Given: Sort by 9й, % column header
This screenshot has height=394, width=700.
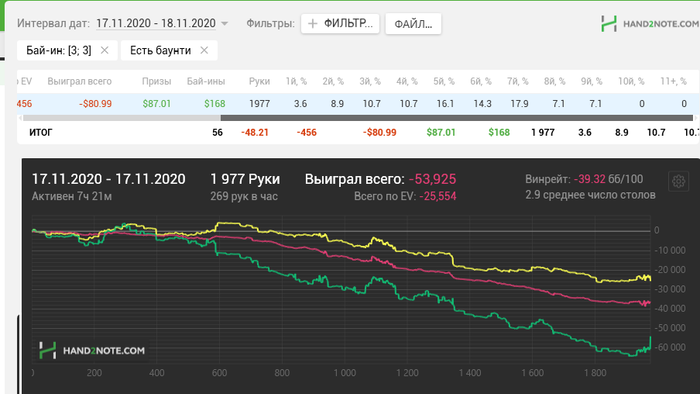Looking at the screenshot, I should coord(592,81).
